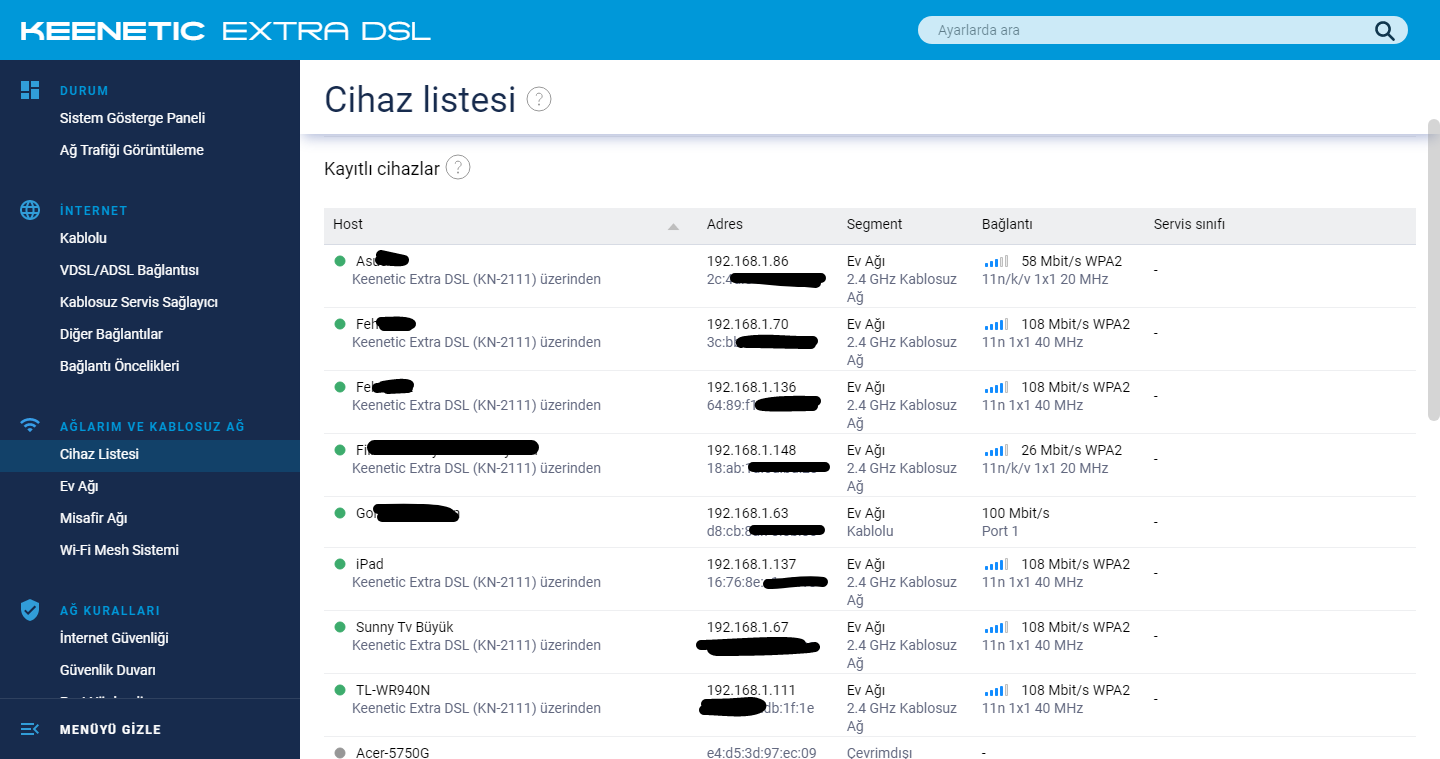1440x759 pixels.
Task: Click the Çevrimdışı status text
Action: tap(880, 752)
